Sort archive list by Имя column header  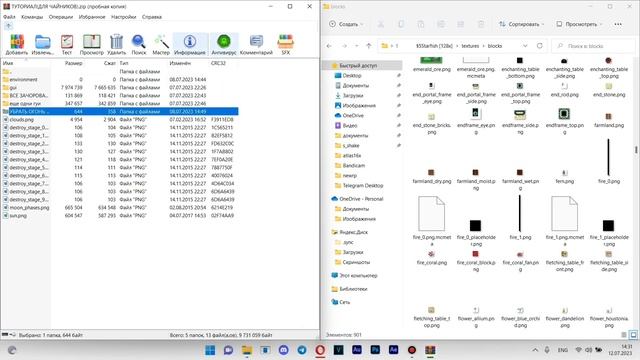click(8, 63)
